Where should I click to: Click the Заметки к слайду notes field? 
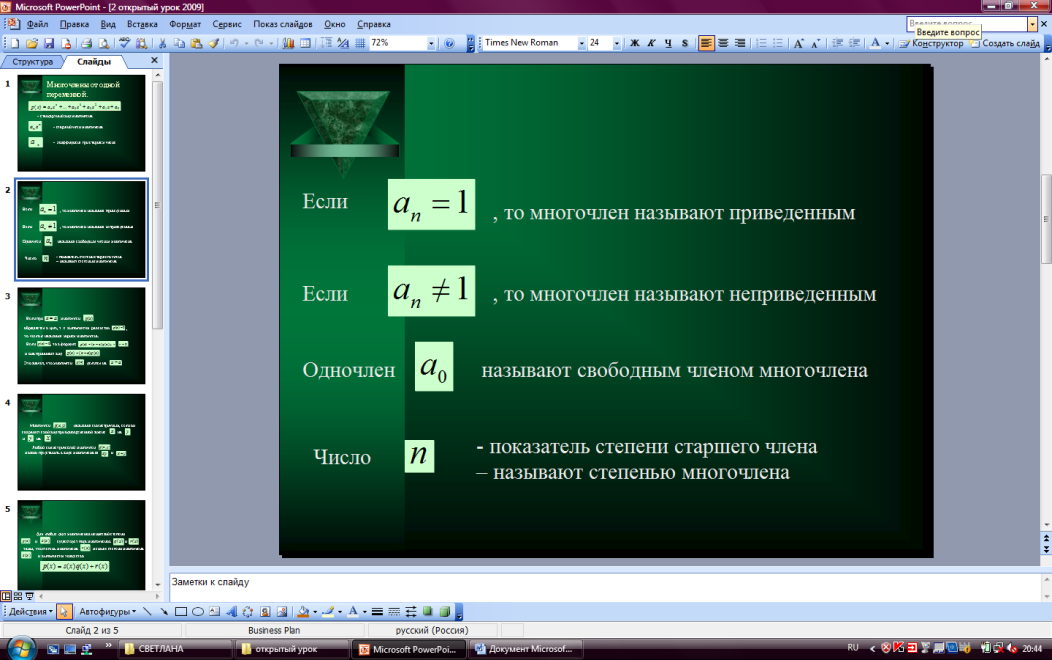[x=604, y=588]
